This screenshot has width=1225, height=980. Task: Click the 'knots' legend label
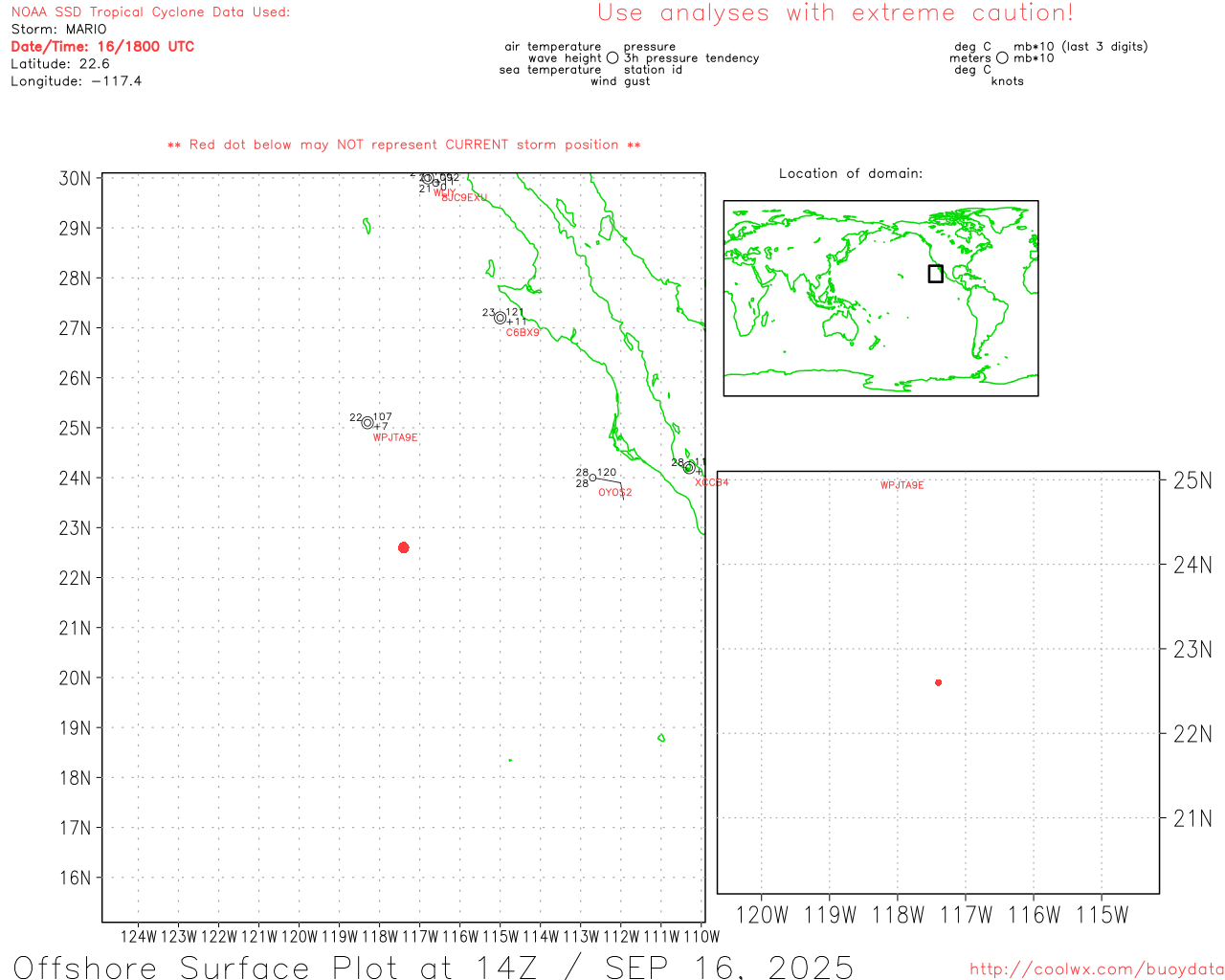click(x=1008, y=81)
